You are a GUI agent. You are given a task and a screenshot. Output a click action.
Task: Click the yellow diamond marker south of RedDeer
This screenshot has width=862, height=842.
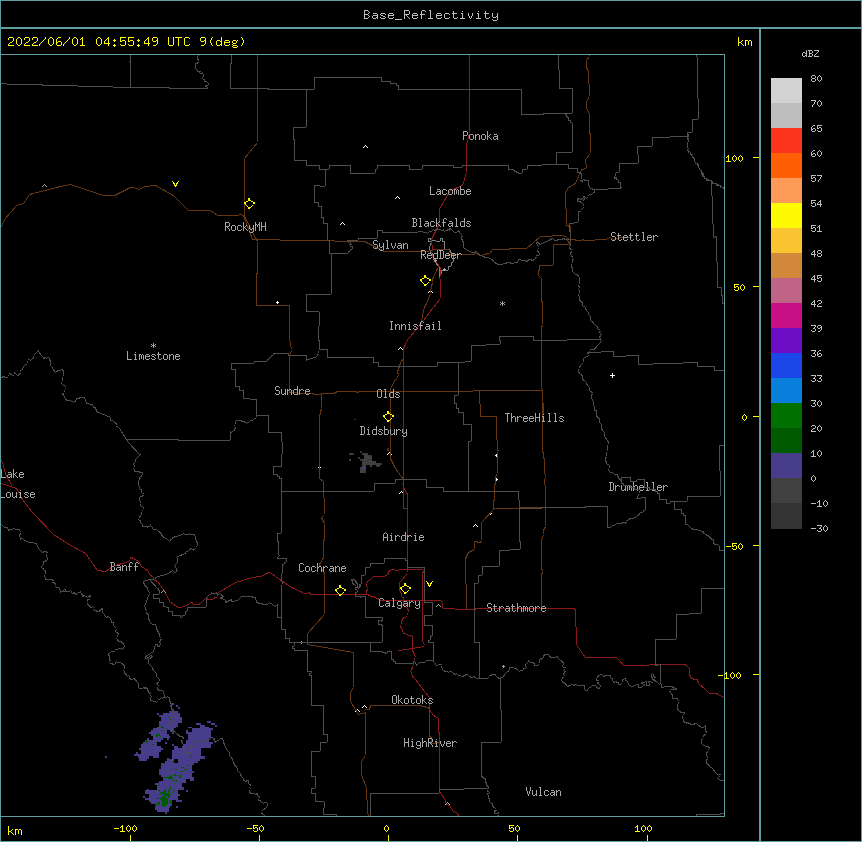click(x=425, y=281)
